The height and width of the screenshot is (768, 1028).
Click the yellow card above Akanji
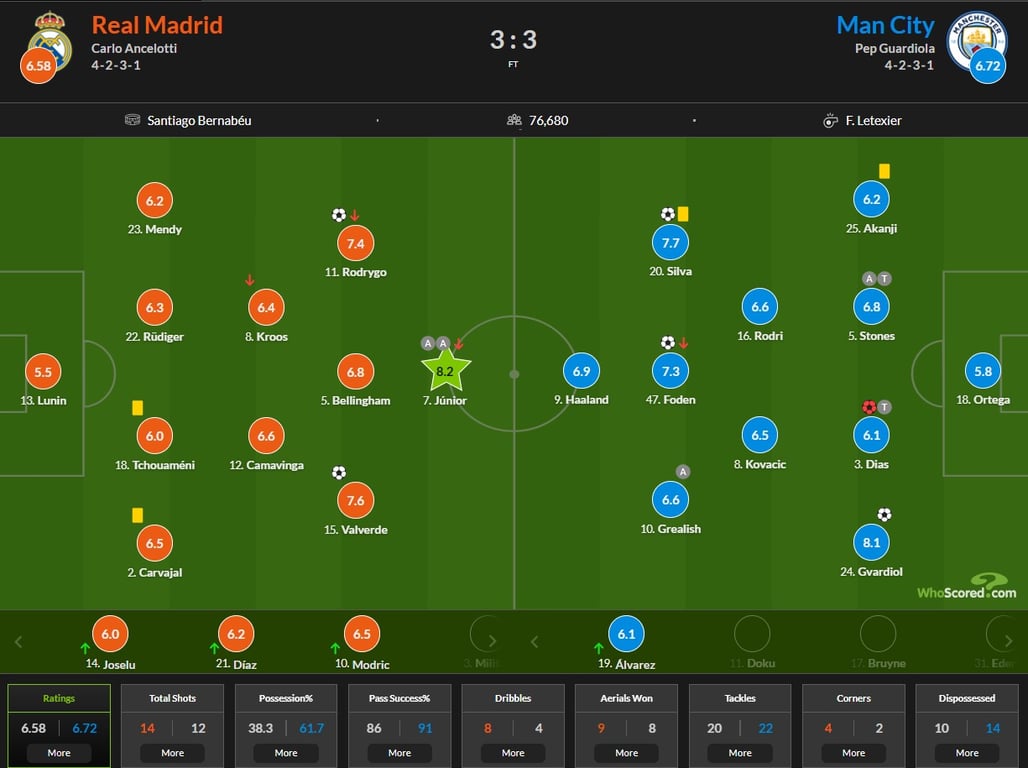(884, 171)
